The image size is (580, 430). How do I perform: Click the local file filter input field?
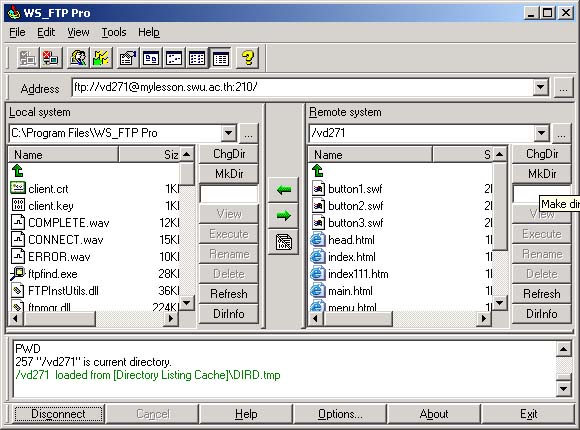pos(229,194)
